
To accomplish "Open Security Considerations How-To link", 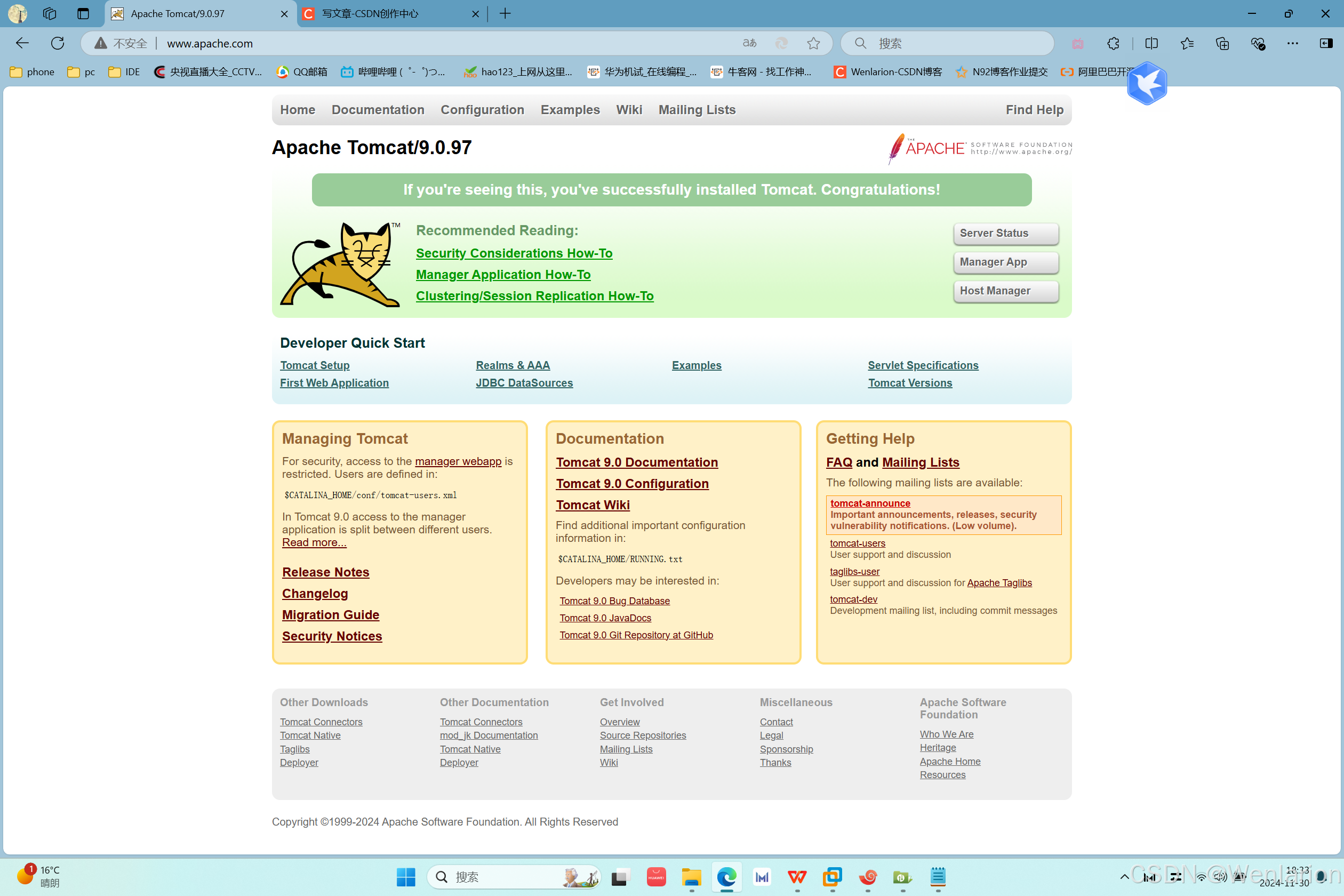I will point(514,253).
